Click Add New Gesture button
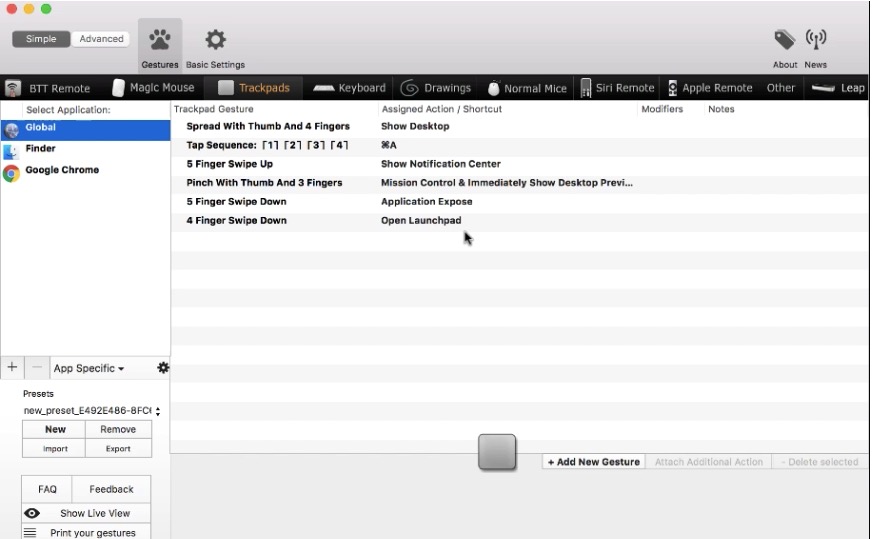 pyautogui.click(x=593, y=462)
